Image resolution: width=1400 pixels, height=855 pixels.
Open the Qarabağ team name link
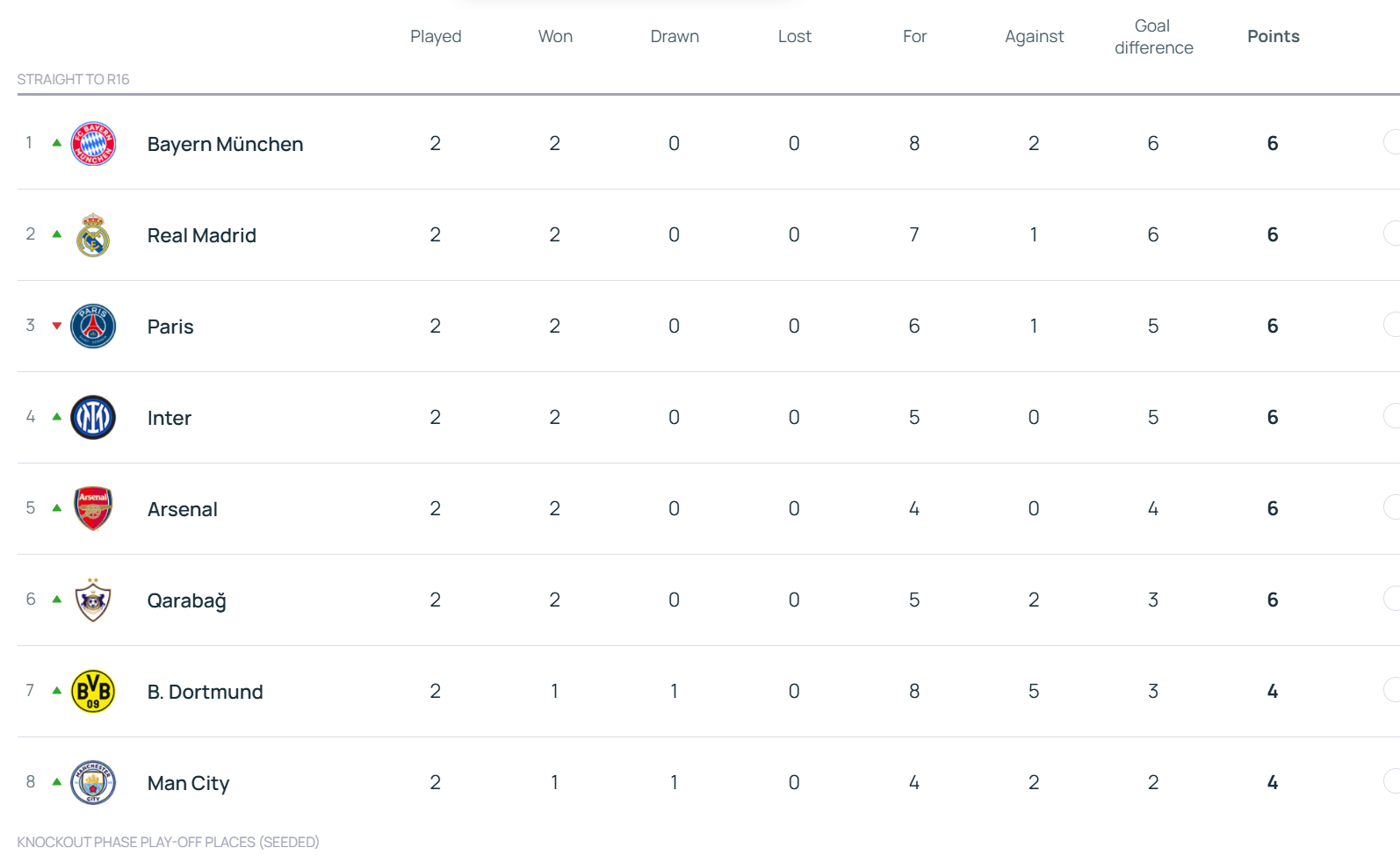186,600
